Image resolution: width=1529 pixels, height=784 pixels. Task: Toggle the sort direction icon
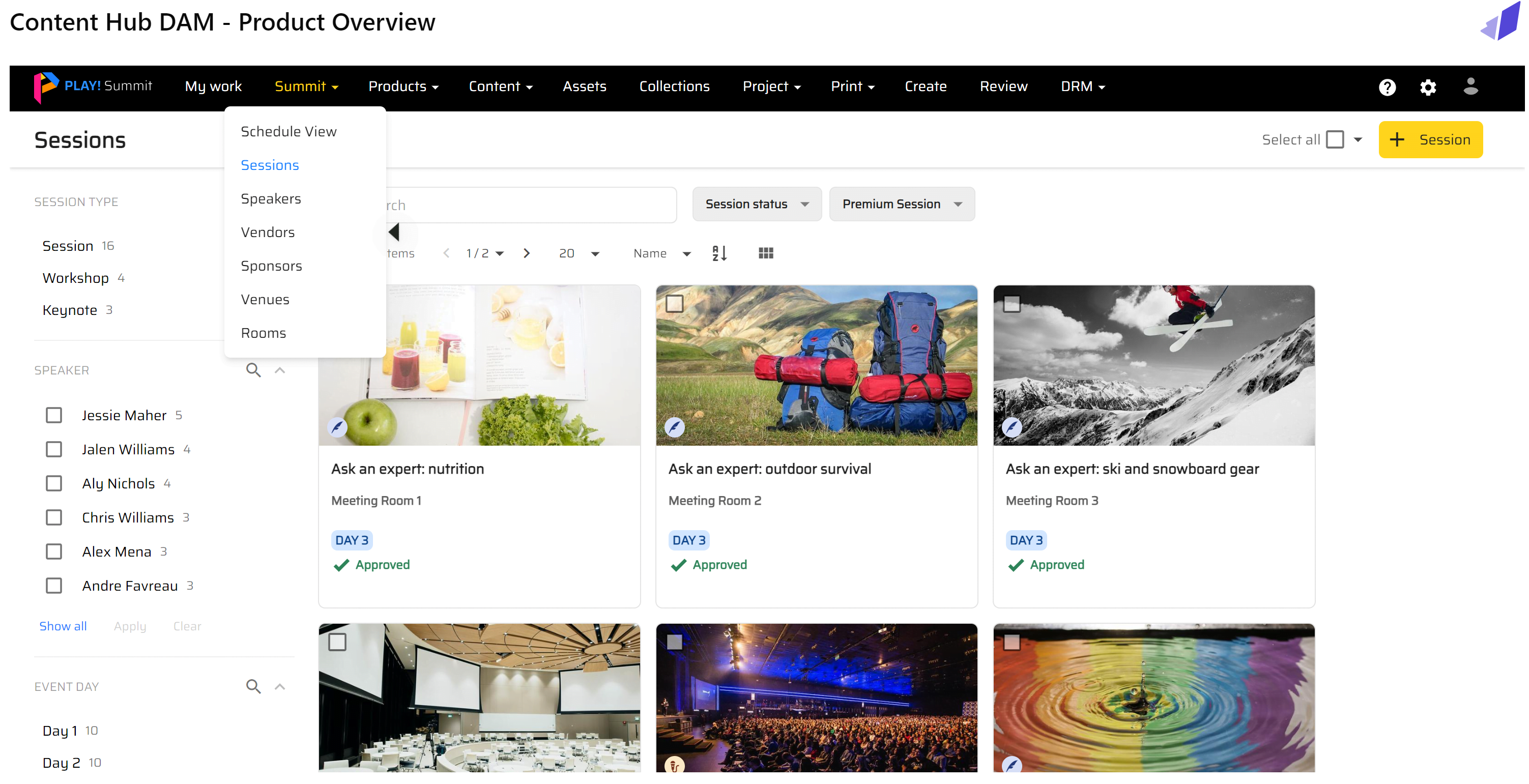(x=719, y=253)
